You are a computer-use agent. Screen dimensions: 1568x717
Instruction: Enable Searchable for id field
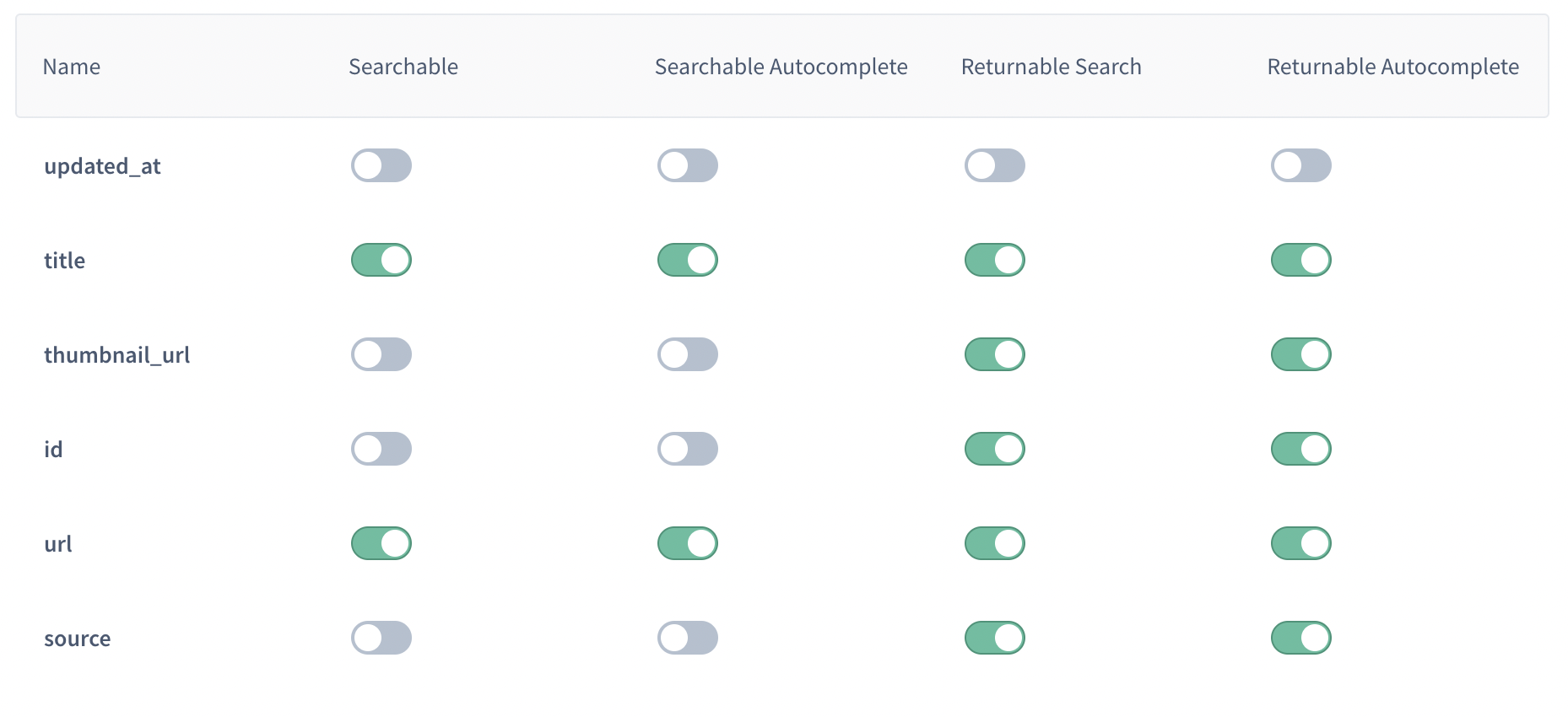(381, 449)
